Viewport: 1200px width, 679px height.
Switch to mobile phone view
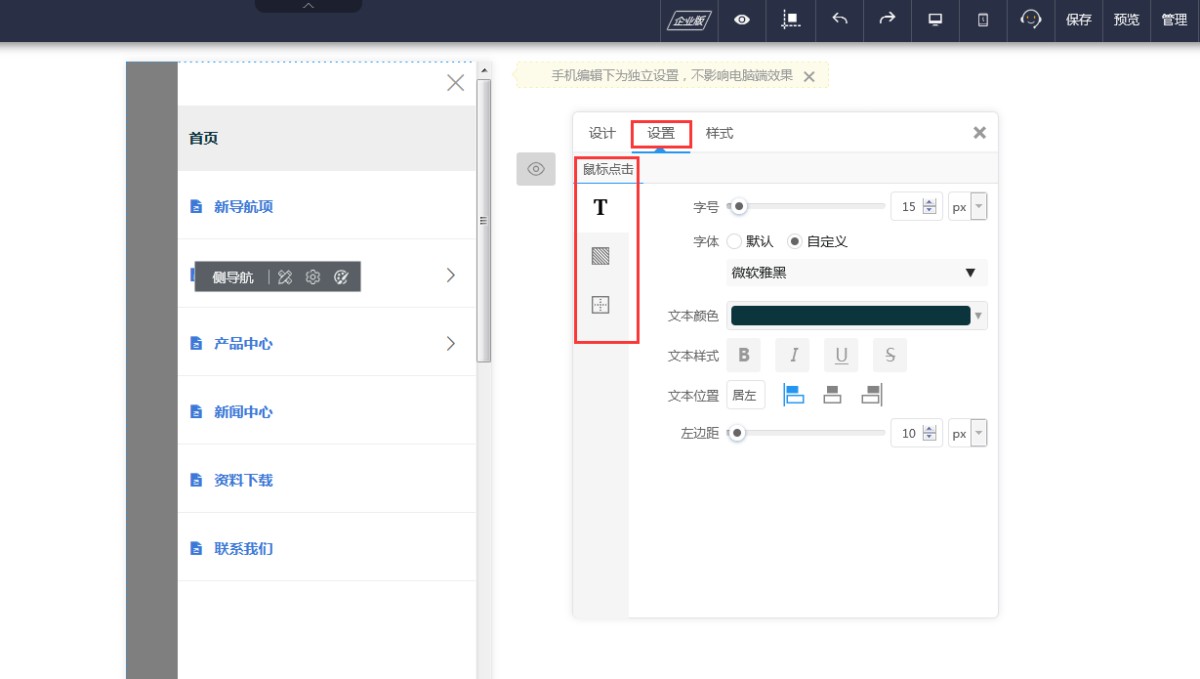tap(983, 20)
